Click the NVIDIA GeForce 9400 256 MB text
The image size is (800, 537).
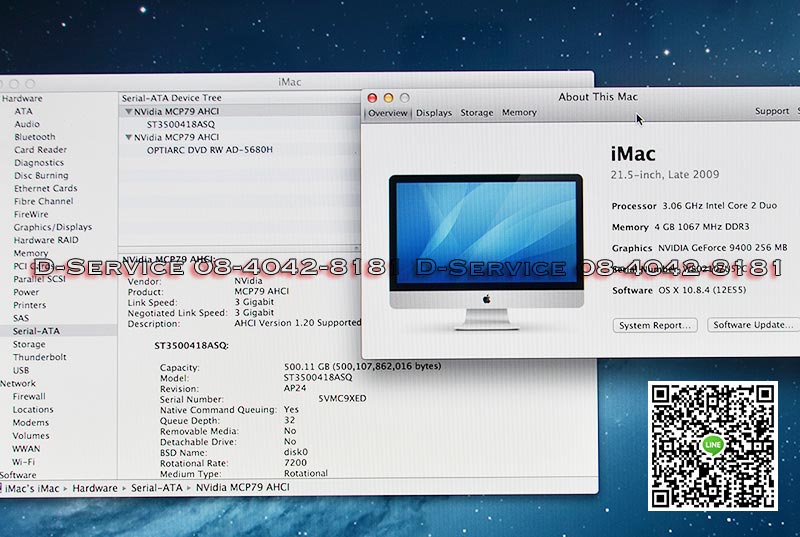[x=722, y=248]
